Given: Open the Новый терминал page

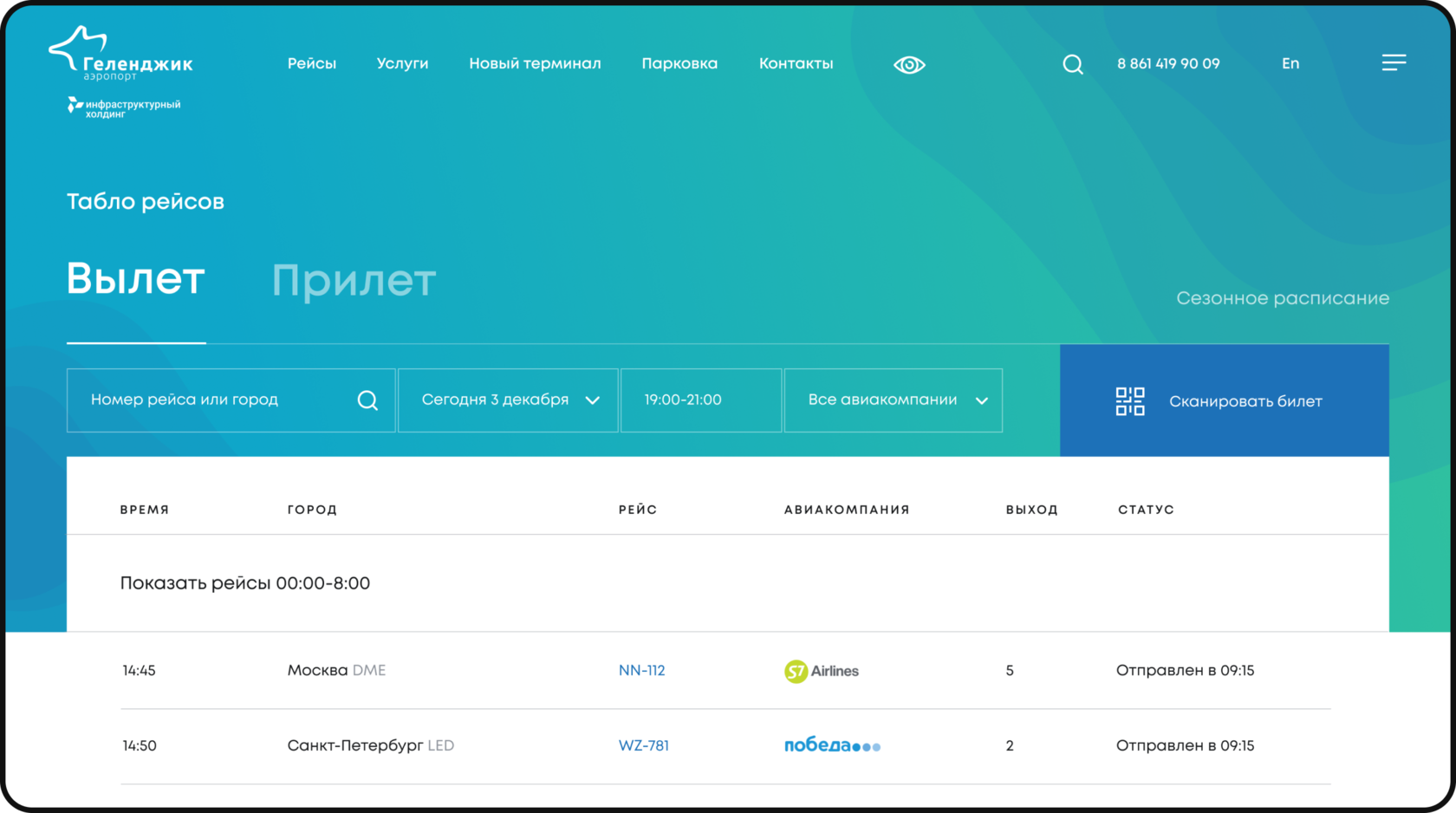Looking at the screenshot, I should click(535, 63).
